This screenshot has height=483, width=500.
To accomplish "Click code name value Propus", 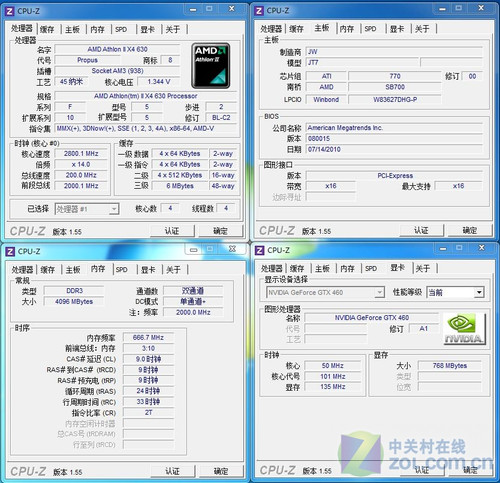I will (x=87, y=60).
